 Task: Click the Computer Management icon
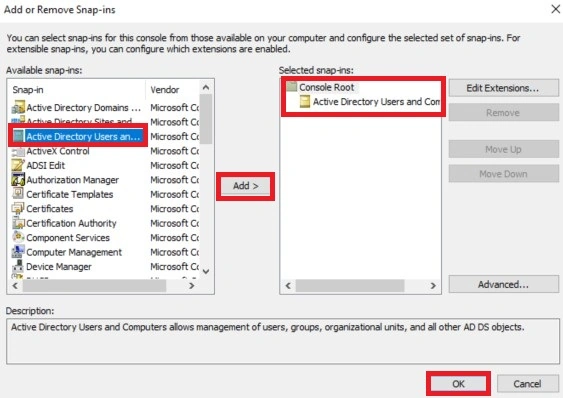coord(18,252)
